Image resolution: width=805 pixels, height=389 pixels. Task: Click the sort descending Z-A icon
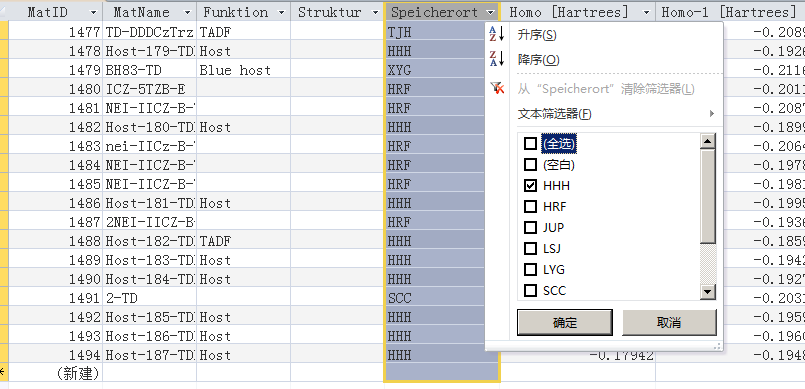coord(496,59)
